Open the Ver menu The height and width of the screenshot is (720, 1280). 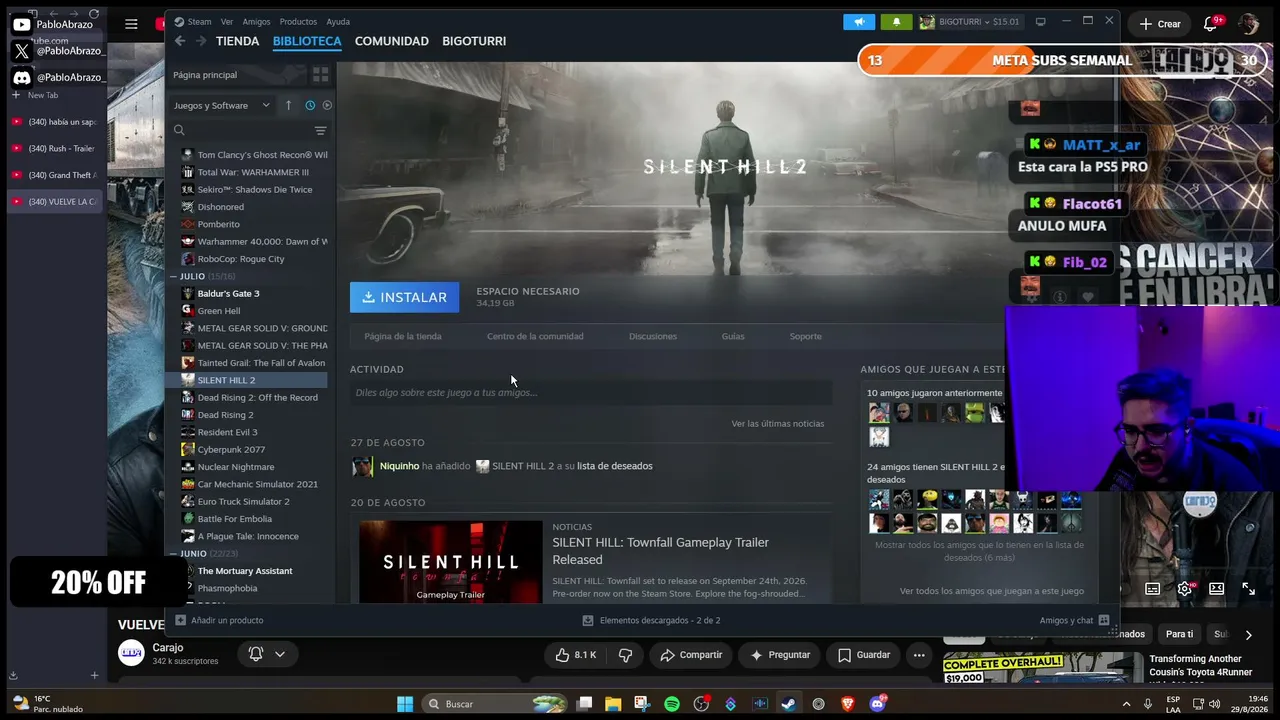tap(227, 22)
